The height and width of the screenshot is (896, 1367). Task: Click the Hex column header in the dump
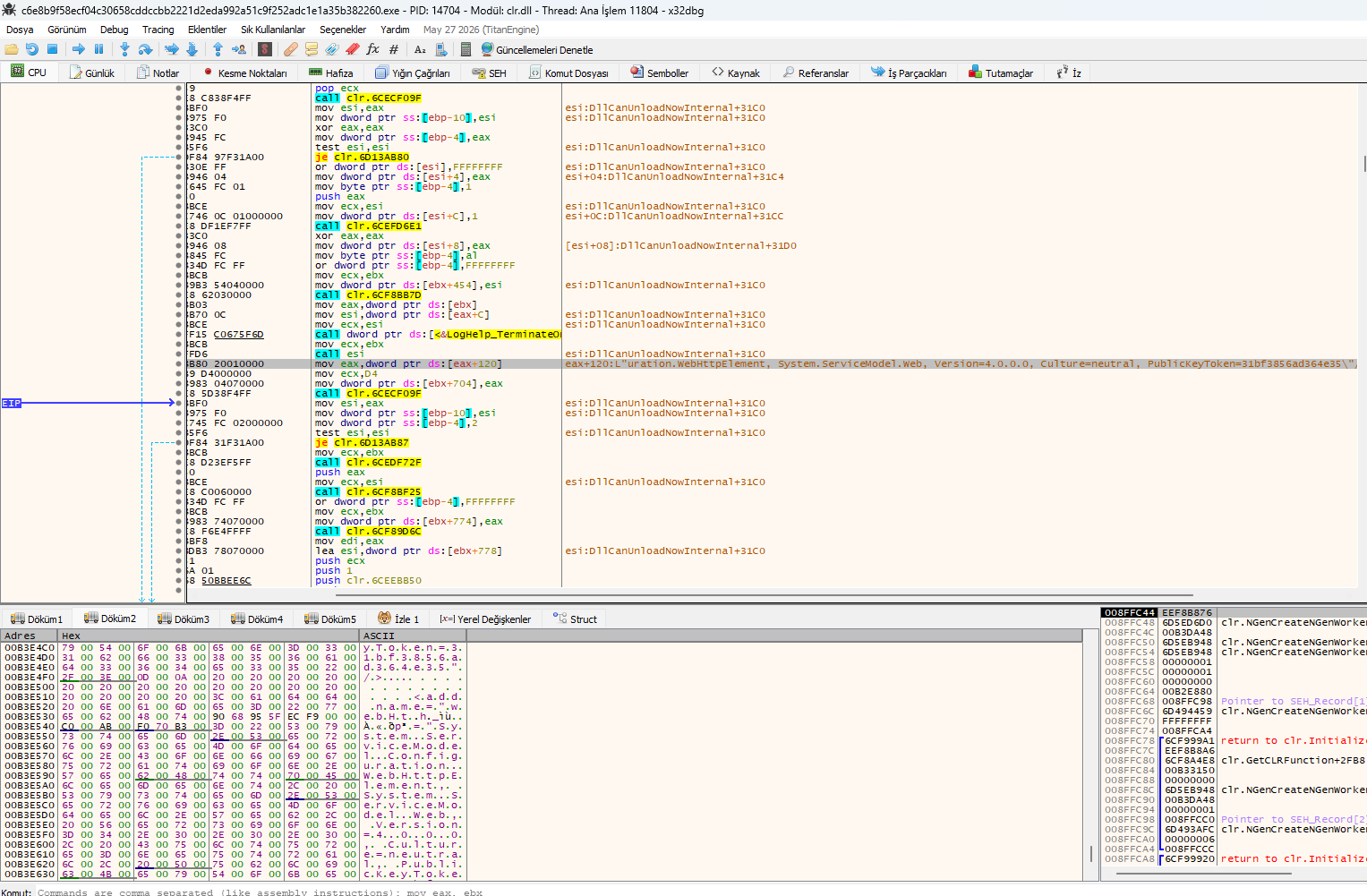click(x=209, y=636)
